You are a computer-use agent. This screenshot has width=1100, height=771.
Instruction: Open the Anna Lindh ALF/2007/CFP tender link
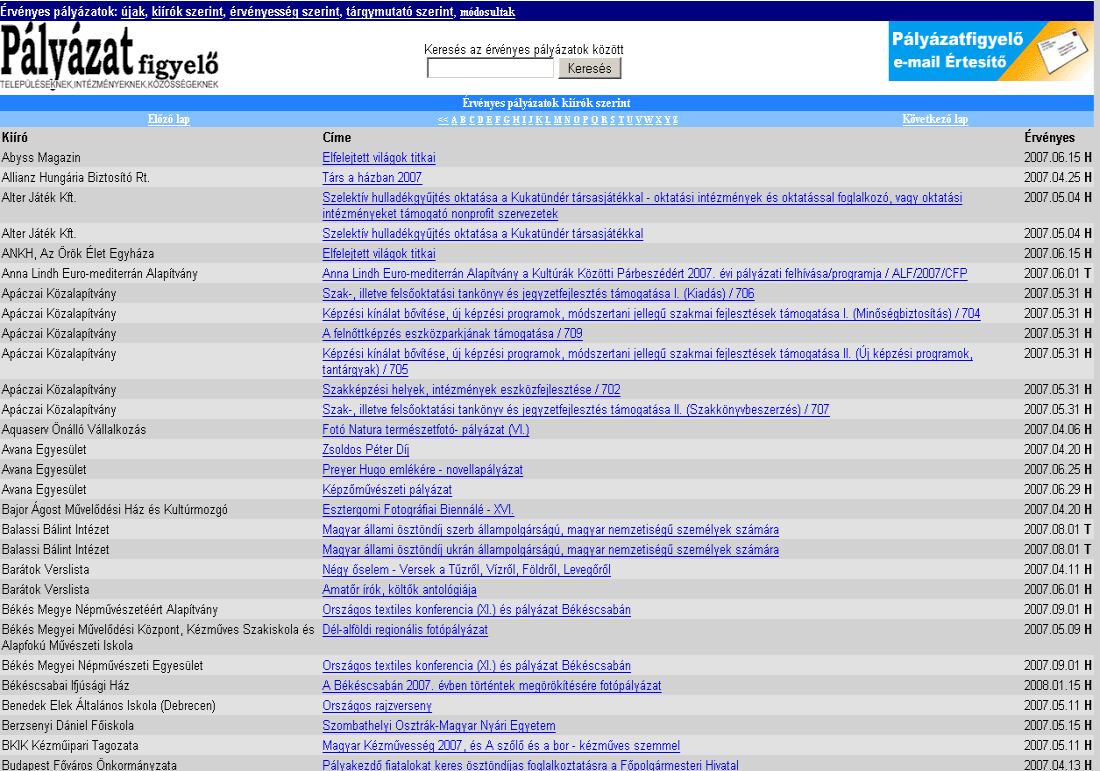[645, 274]
